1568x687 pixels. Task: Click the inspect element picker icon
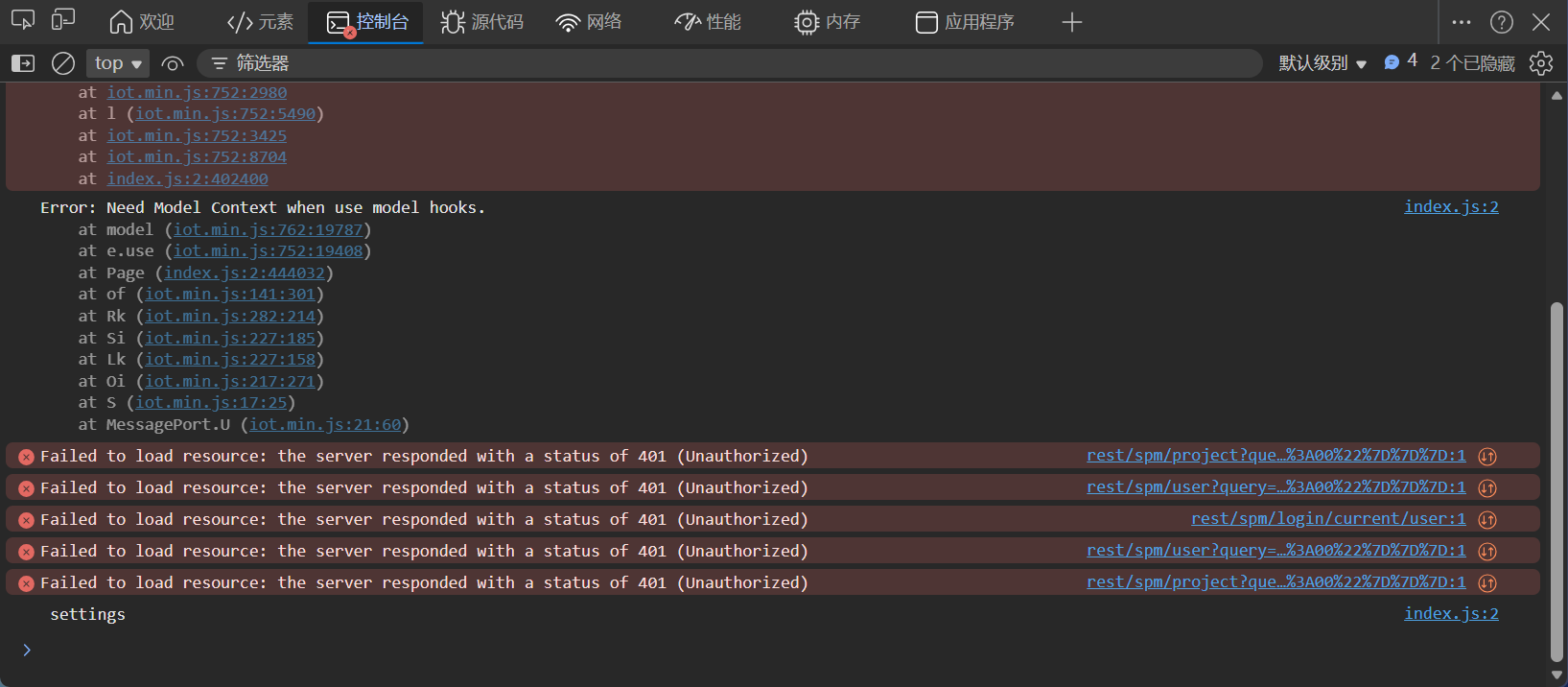click(x=23, y=20)
